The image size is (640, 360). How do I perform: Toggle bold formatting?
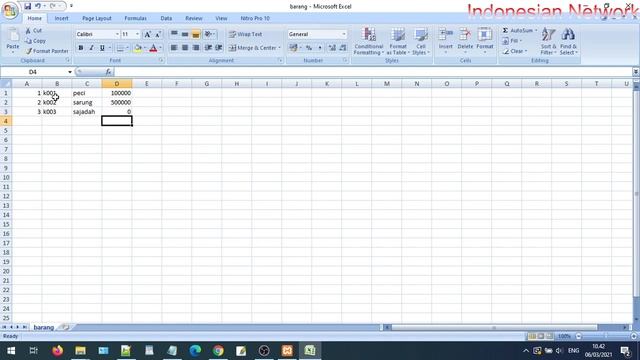(x=81, y=48)
